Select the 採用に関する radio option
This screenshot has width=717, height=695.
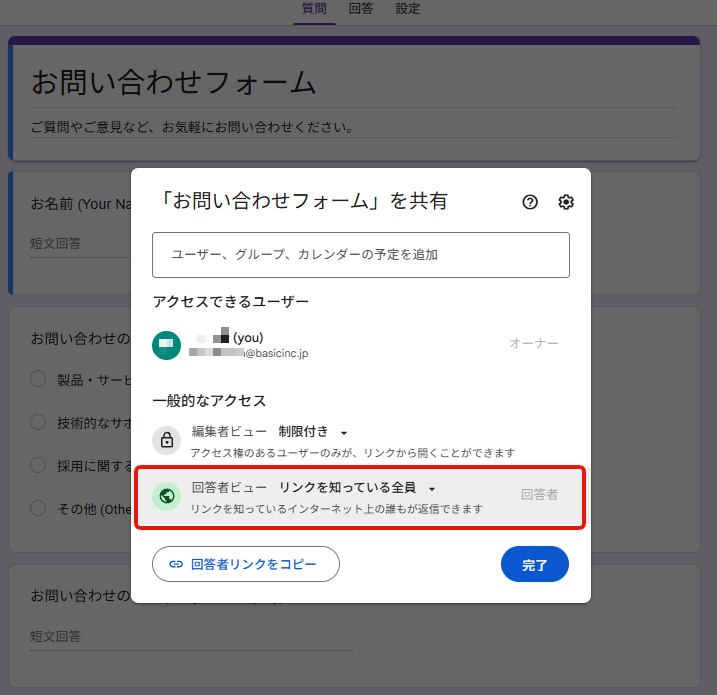[38, 465]
